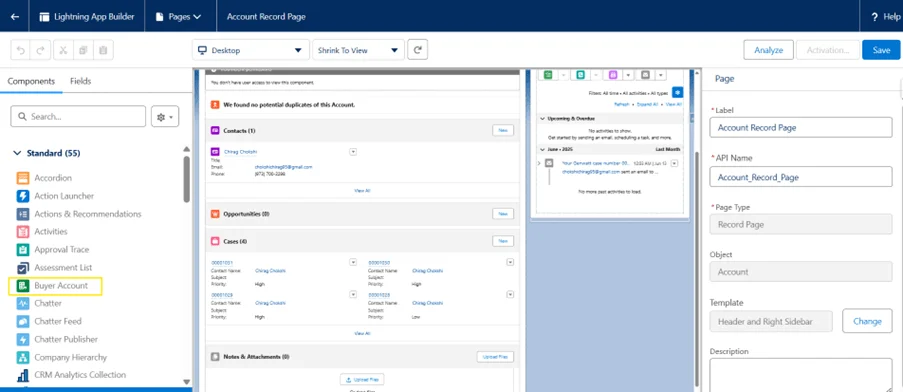Select the Buyer Account component icon
This screenshot has height=392, width=903.
[x=23, y=286]
